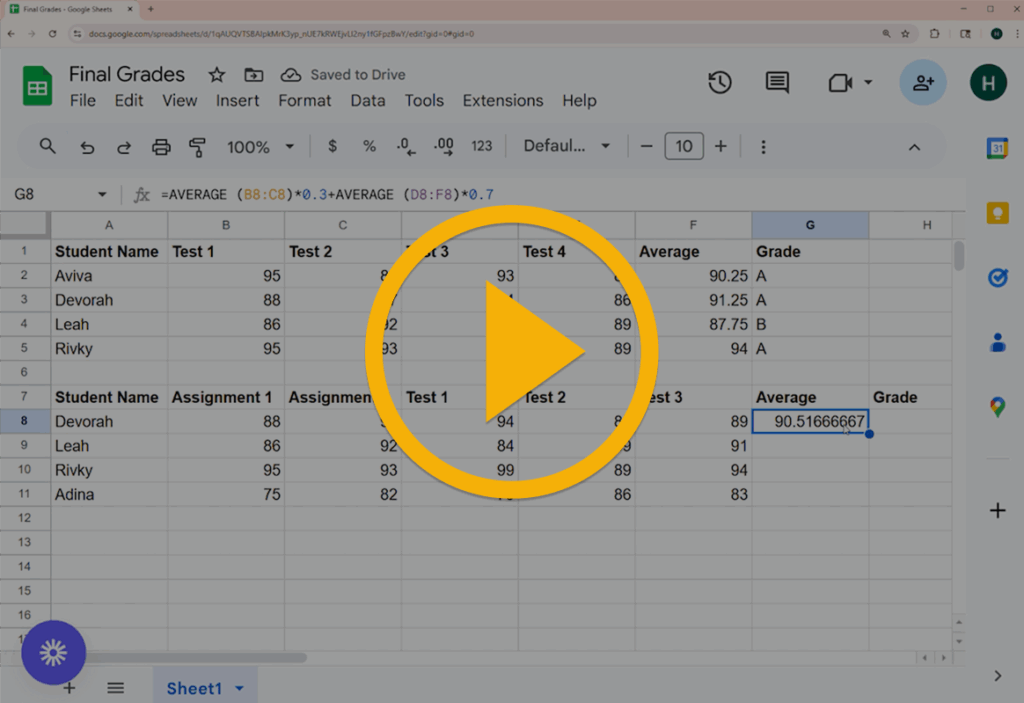The height and width of the screenshot is (703, 1024).
Task: Click the share people icon button
Action: point(922,83)
